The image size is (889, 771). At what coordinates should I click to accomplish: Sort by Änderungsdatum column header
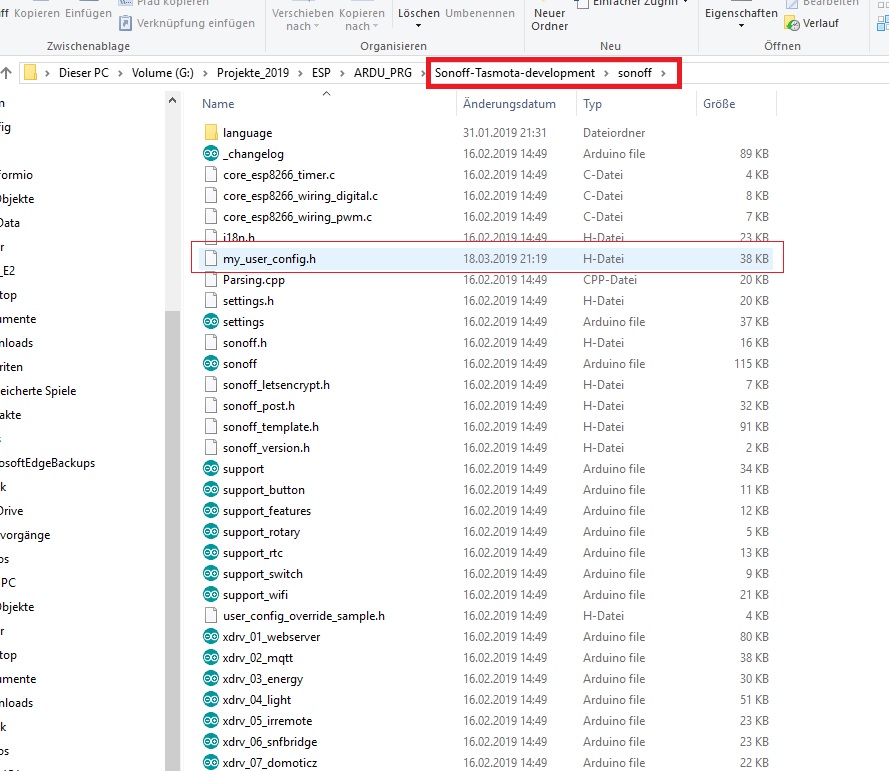coord(509,104)
